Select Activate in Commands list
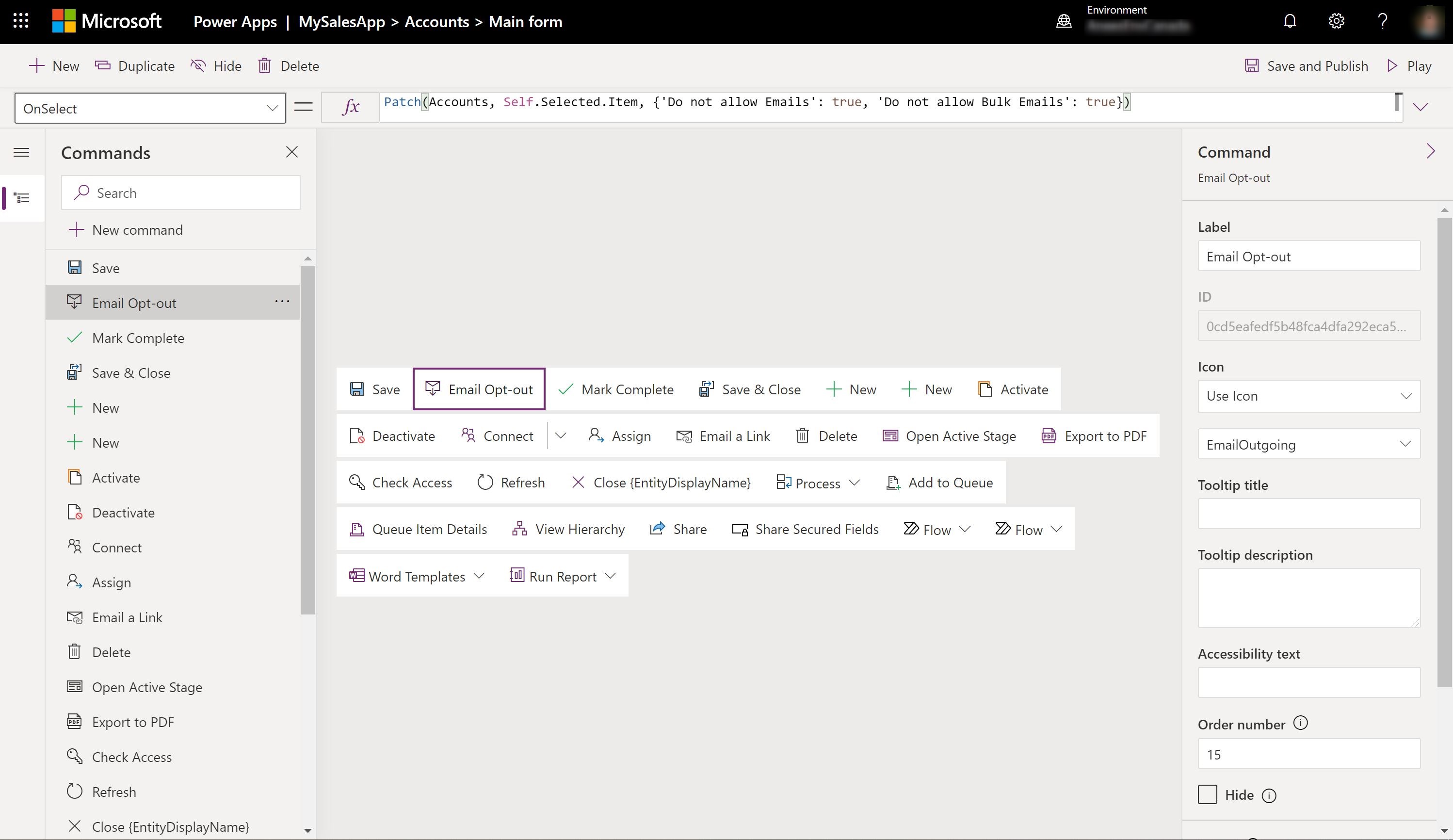The height and width of the screenshot is (840, 1453). point(172,477)
